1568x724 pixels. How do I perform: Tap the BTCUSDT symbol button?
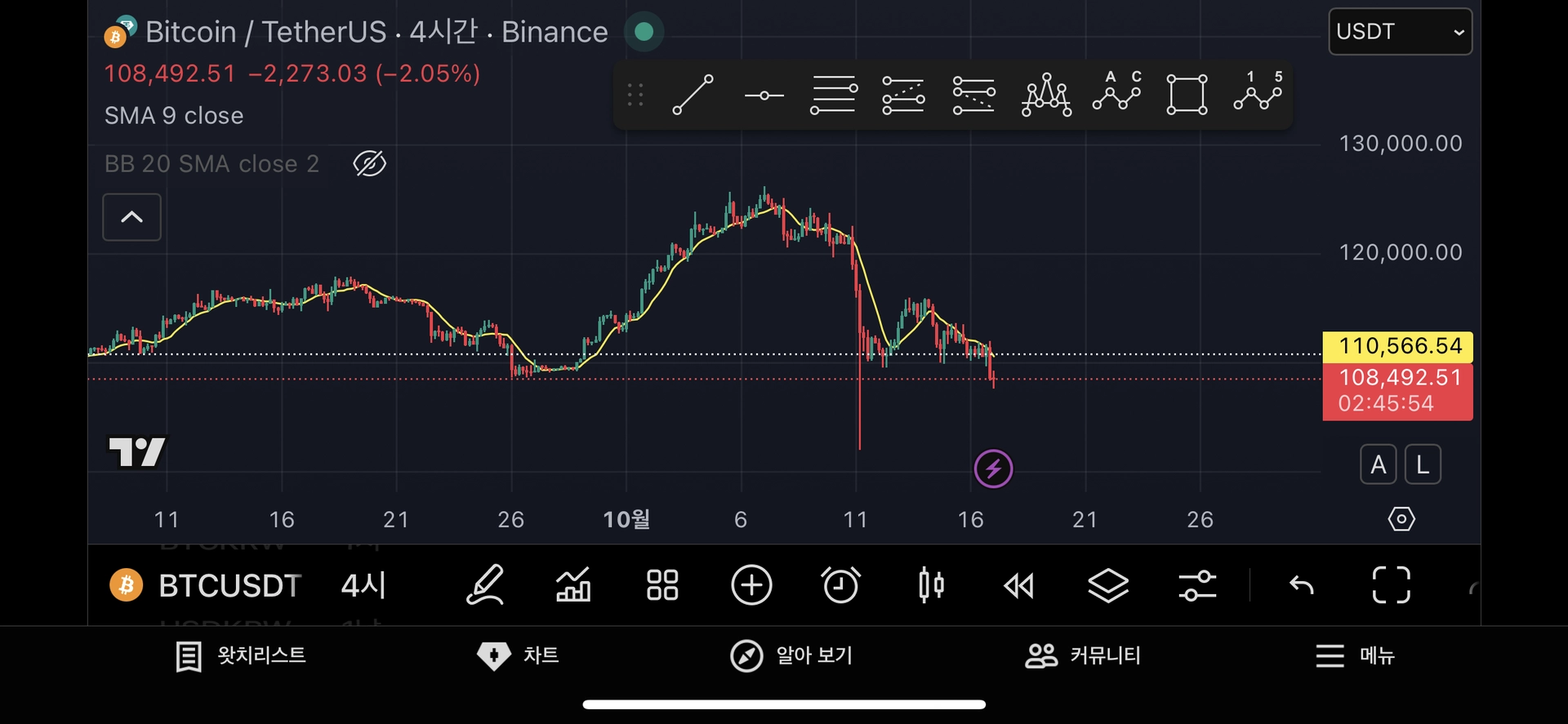[206, 585]
